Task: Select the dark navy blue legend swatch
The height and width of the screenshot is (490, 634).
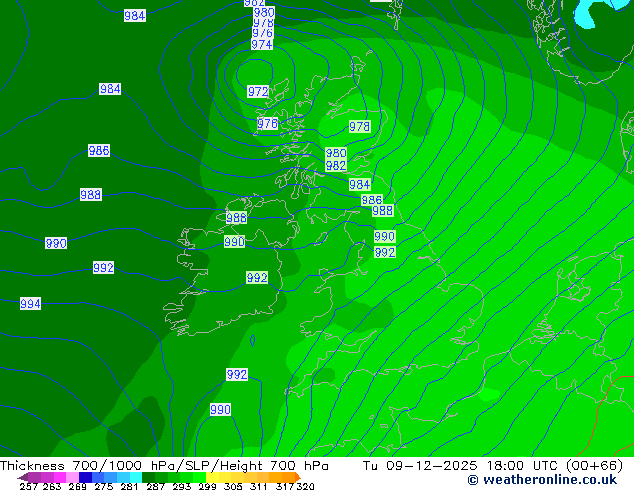Action: pos(85,477)
